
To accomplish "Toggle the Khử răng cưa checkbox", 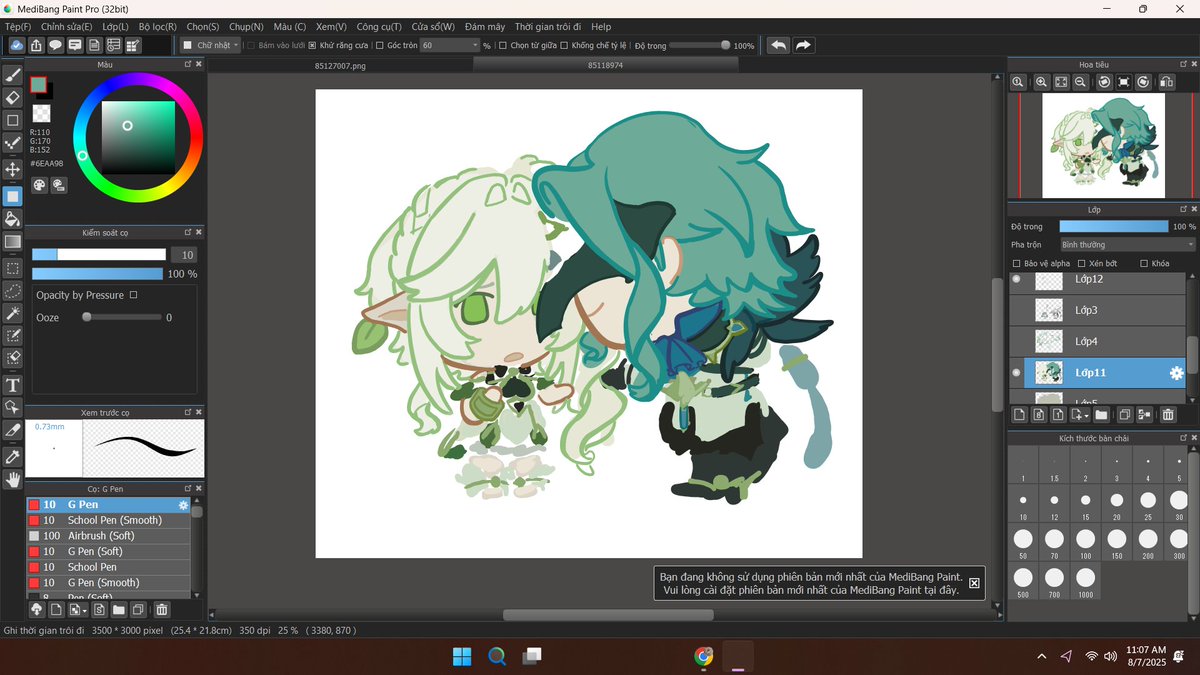I will [x=312, y=45].
